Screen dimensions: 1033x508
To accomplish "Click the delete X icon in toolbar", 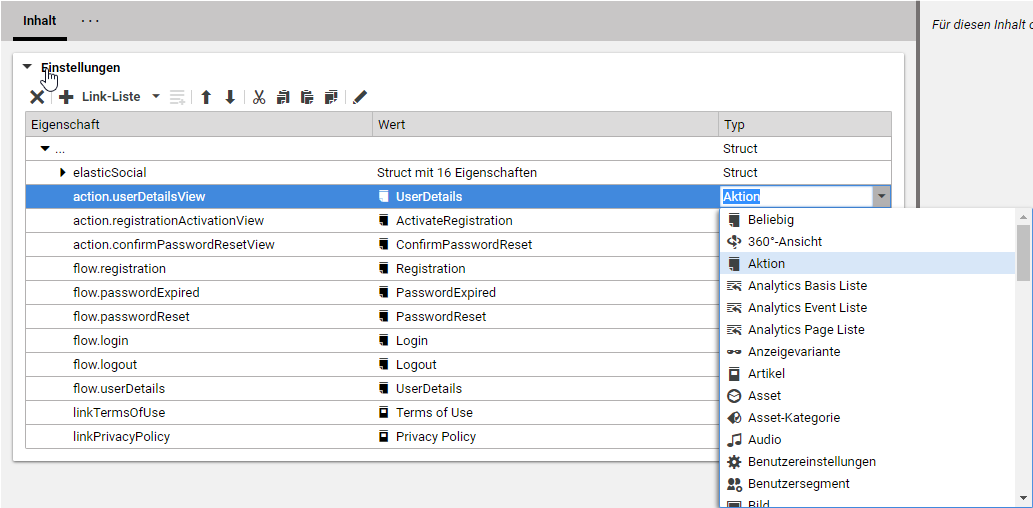I will 37,97.
